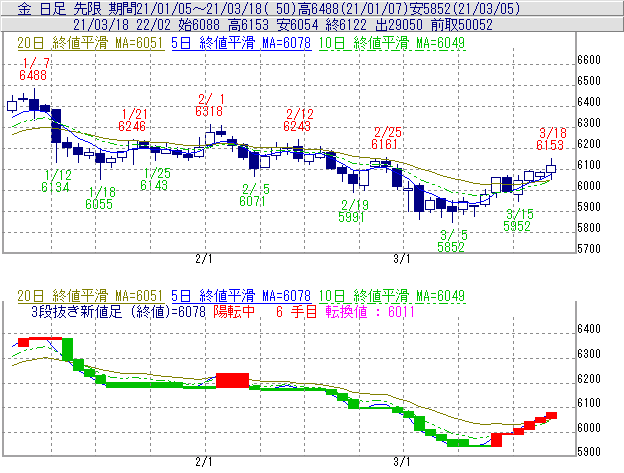
Task: Click the 安6054 daily low value
Action: tap(298, 25)
